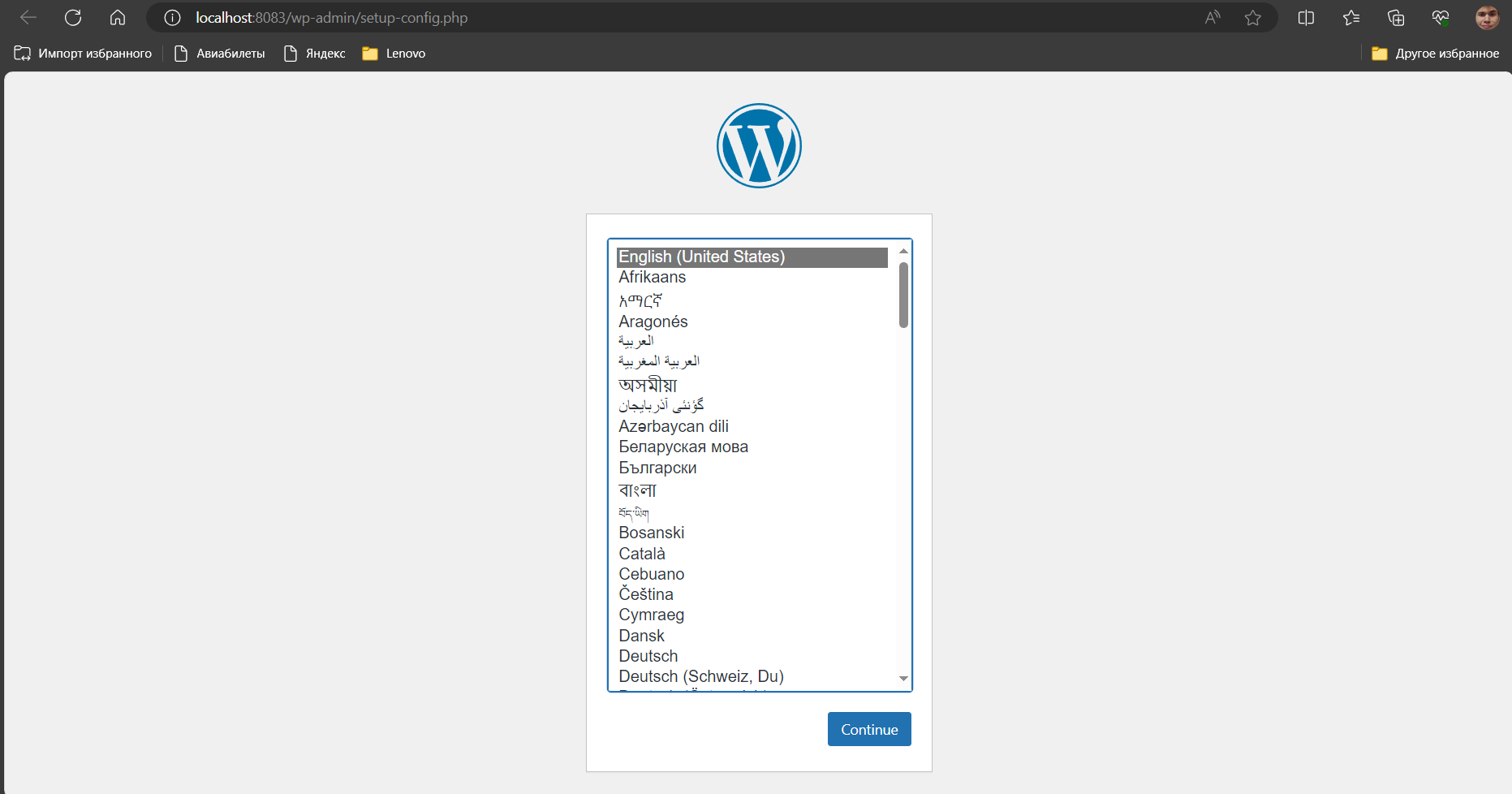Viewport: 1512px width, 794px height.
Task: Click the language list scroll up arrow
Action: 903,251
